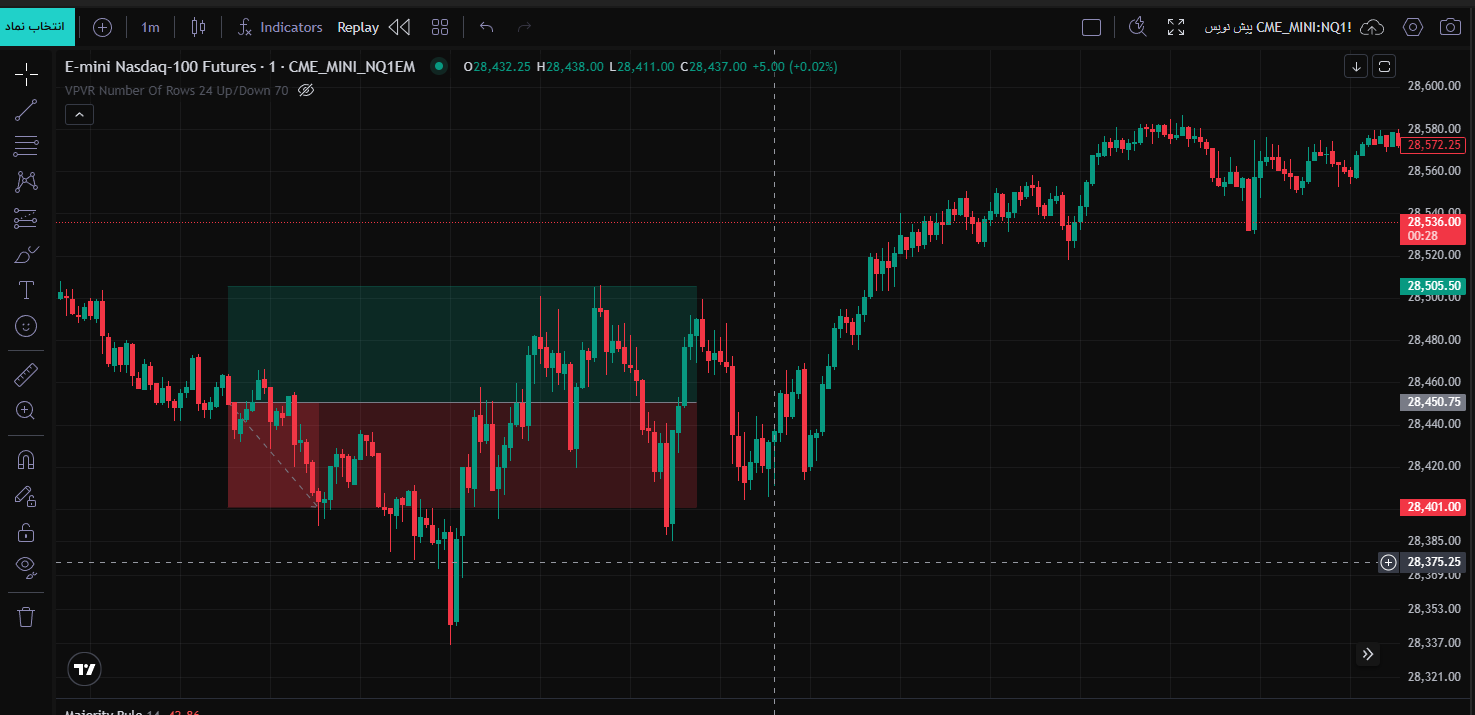1475x715 pixels.
Task: Toggle hide all drawings eye icon
Action: coord(27,568)
